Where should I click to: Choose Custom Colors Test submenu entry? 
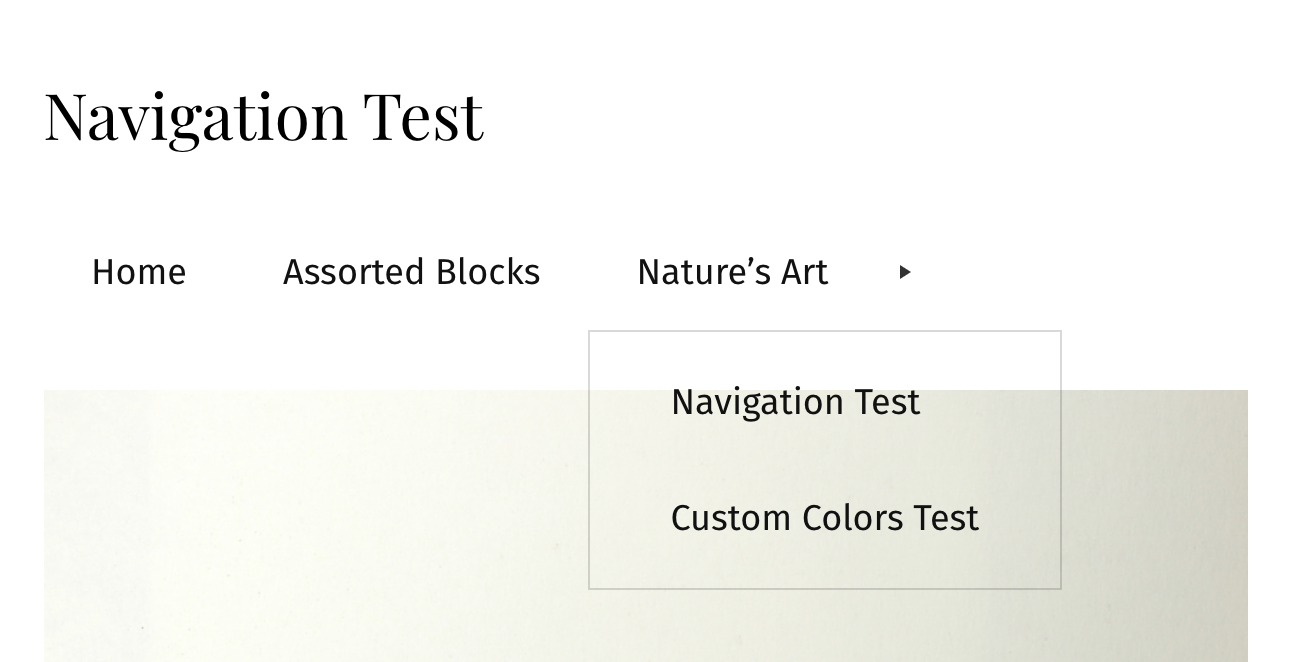tap(824, 518)
